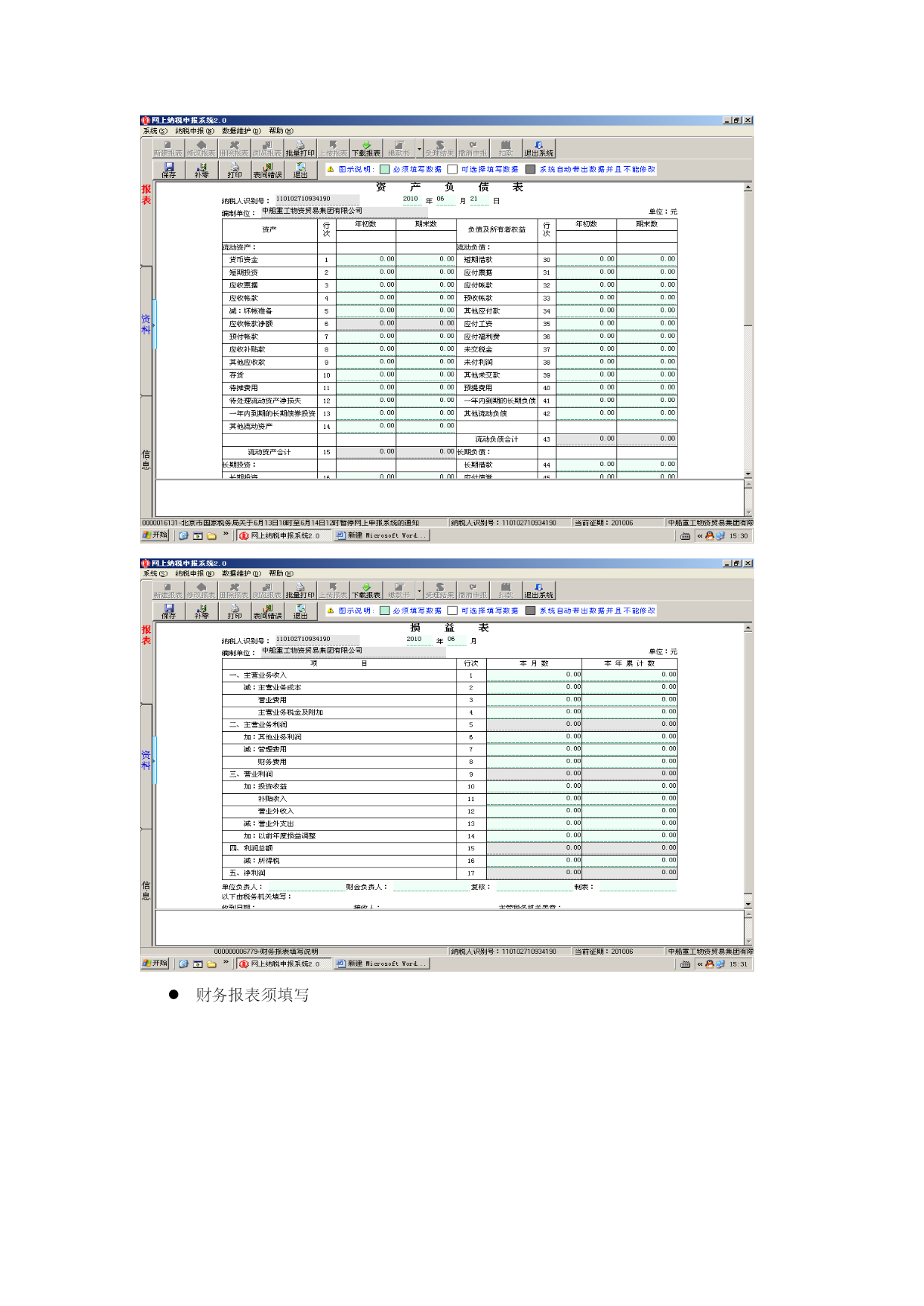
Task: Click the 制表 input field
Action: point(638,887)
